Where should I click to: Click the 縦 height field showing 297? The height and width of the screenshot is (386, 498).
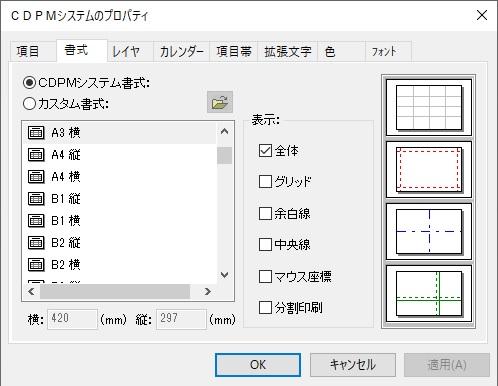click(181, 319)
